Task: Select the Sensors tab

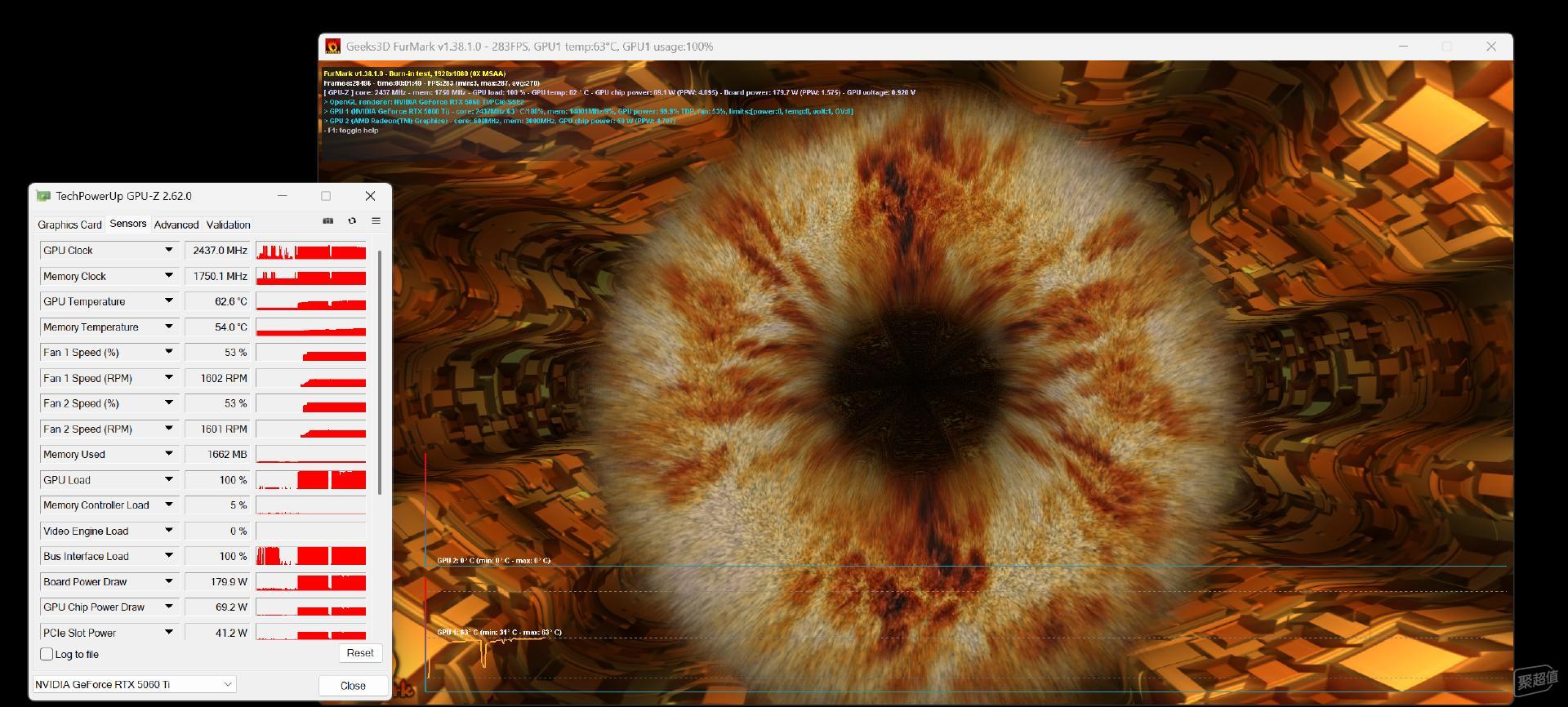Action: 128,224
